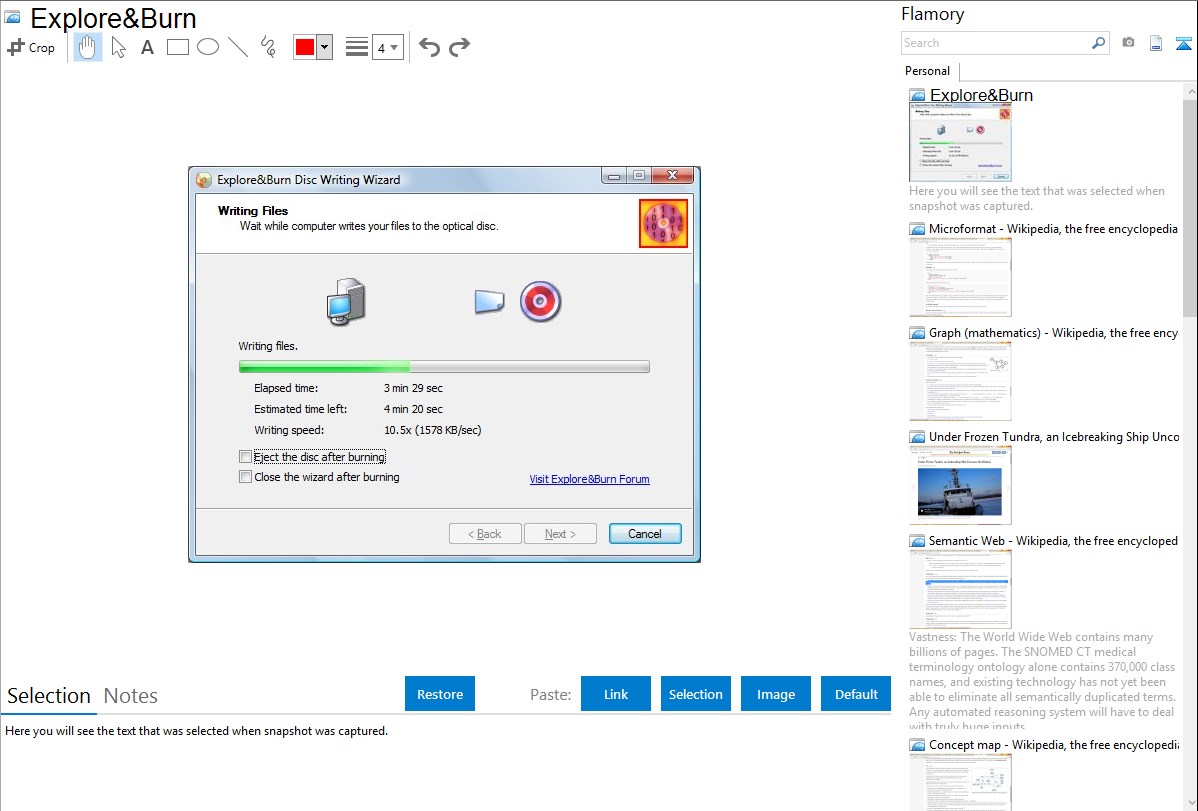
Task: Select the Crop tool
Action: pyautogui.click(x=31, y=47)
